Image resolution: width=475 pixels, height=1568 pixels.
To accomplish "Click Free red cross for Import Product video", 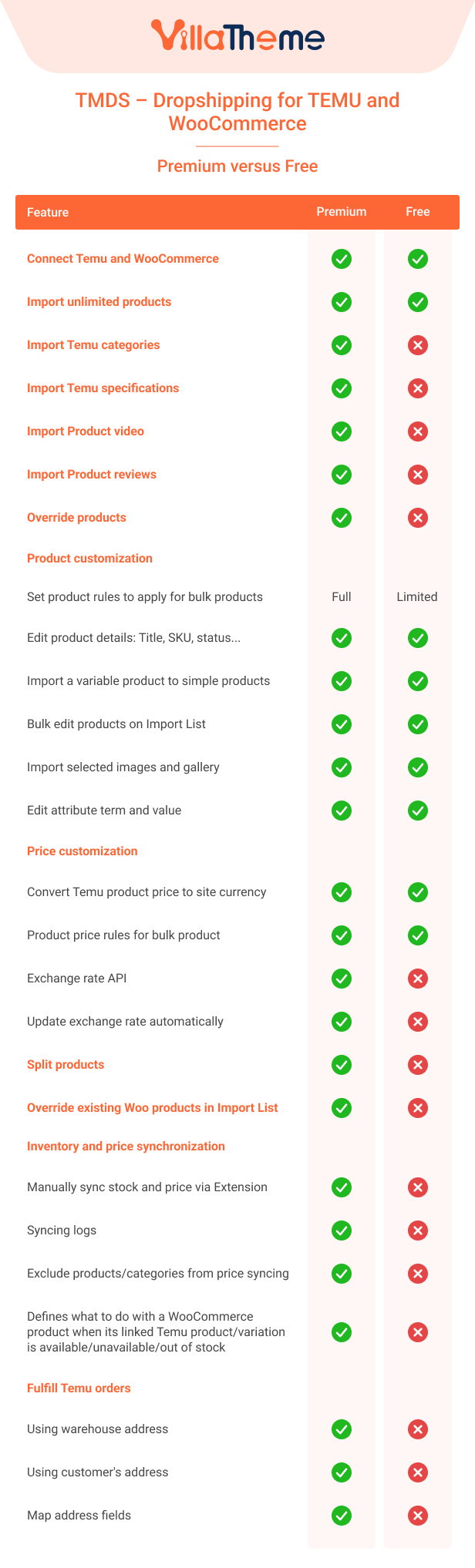I will [418, 431].
